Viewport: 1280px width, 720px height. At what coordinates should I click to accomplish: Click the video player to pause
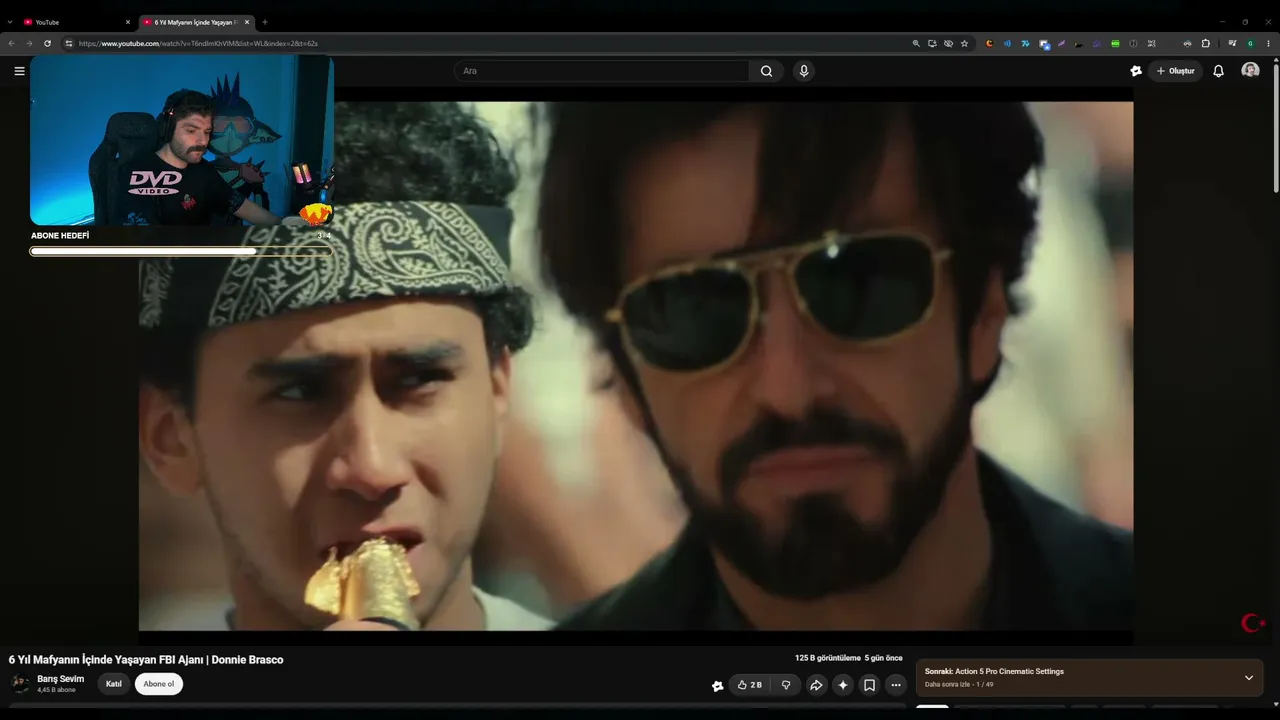636,365
